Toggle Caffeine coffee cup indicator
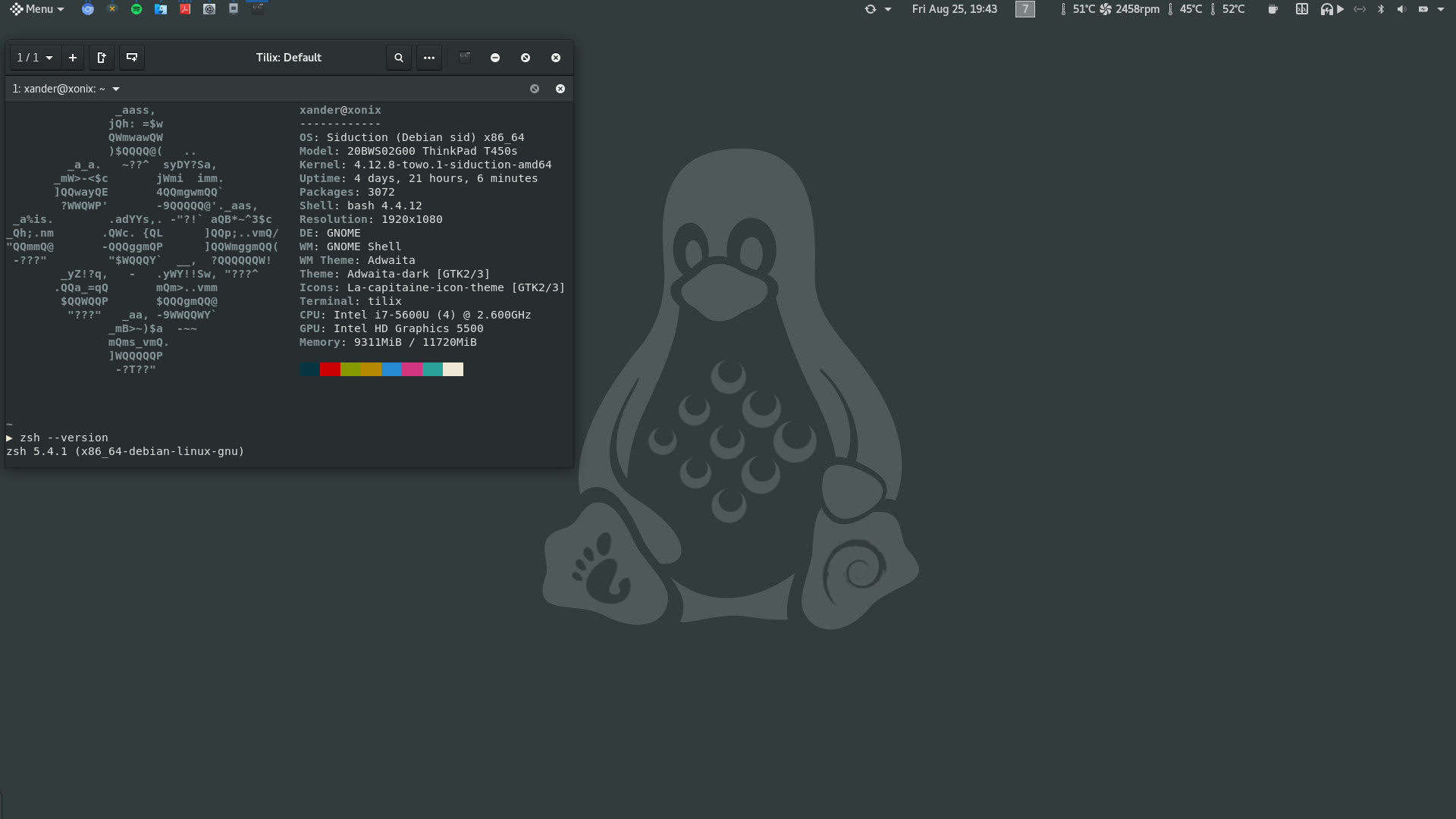Image resolution: width=1456 pixels, height=819 pixels. pos(1272,9)
